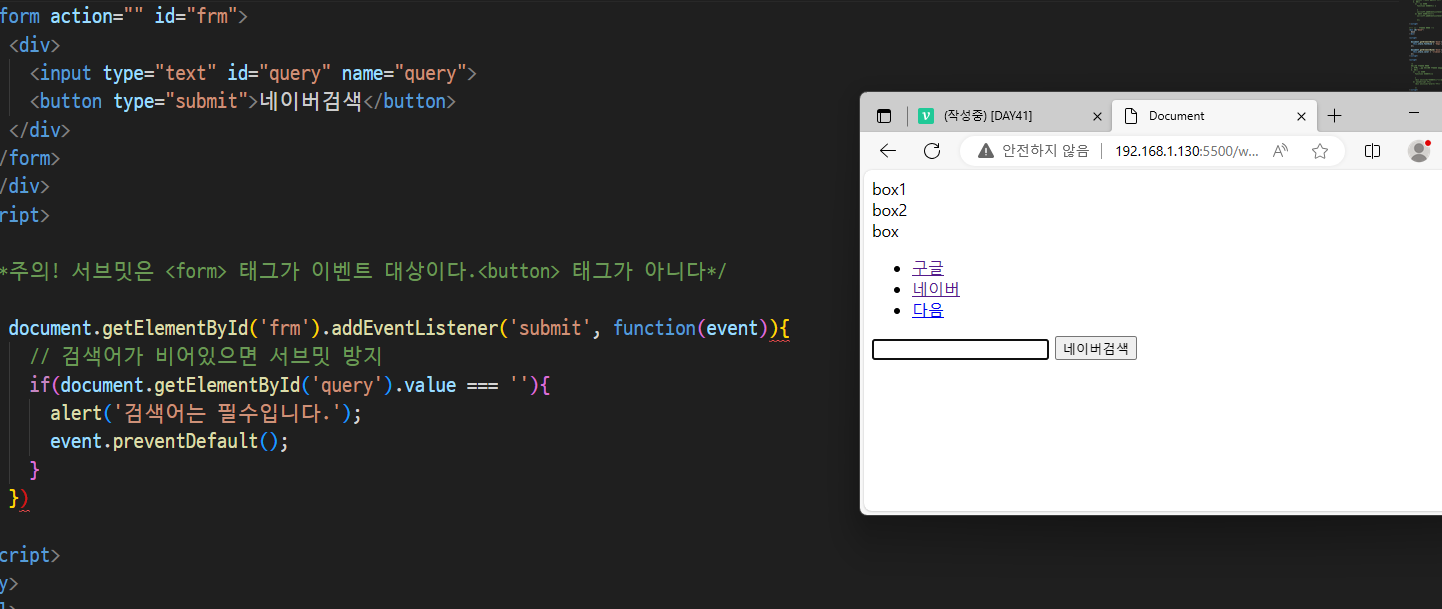Screen dimensions: 1442x609
Task: Minimize the browser window
Action: coord(1414,114)
